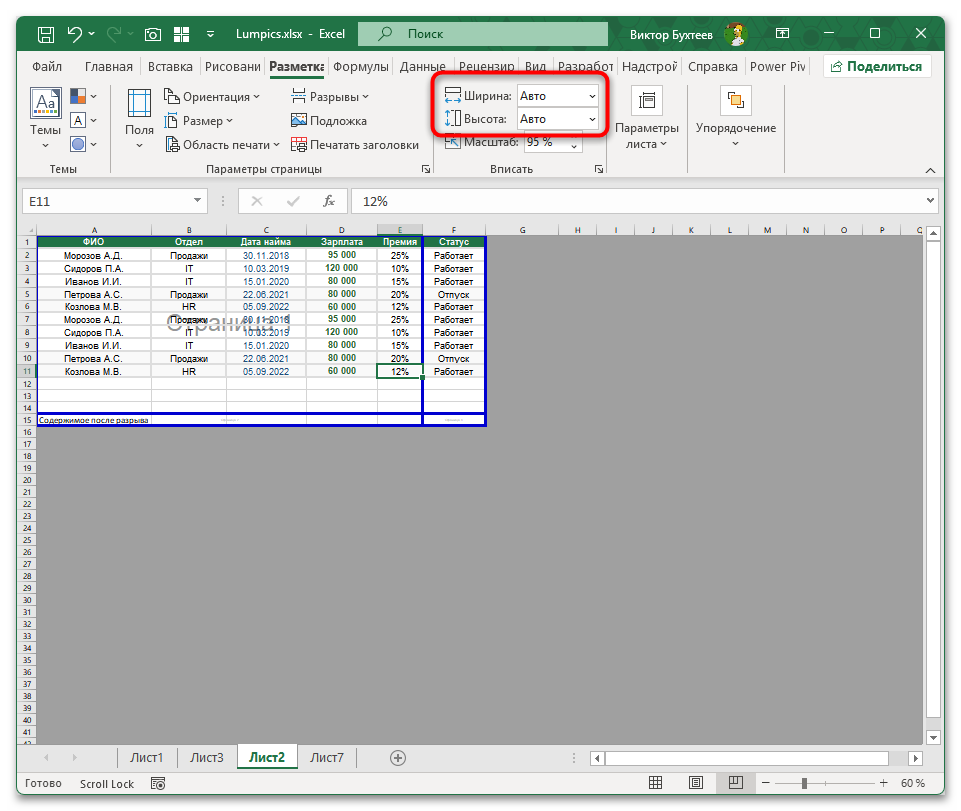Screen dimensions: 961x811
Task: Click Подложка (Background) icon
Action: coord(299,121)
